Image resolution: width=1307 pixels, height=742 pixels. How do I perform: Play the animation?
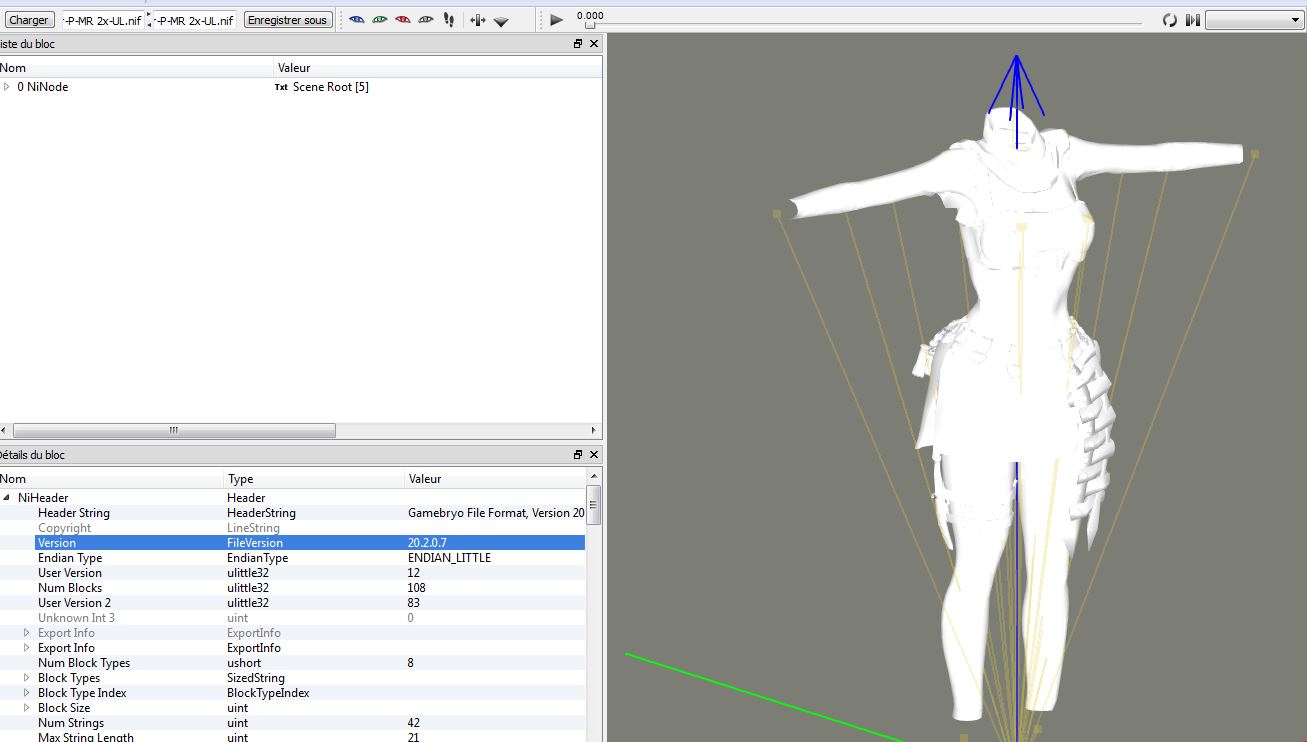click(x=557, y=20)
